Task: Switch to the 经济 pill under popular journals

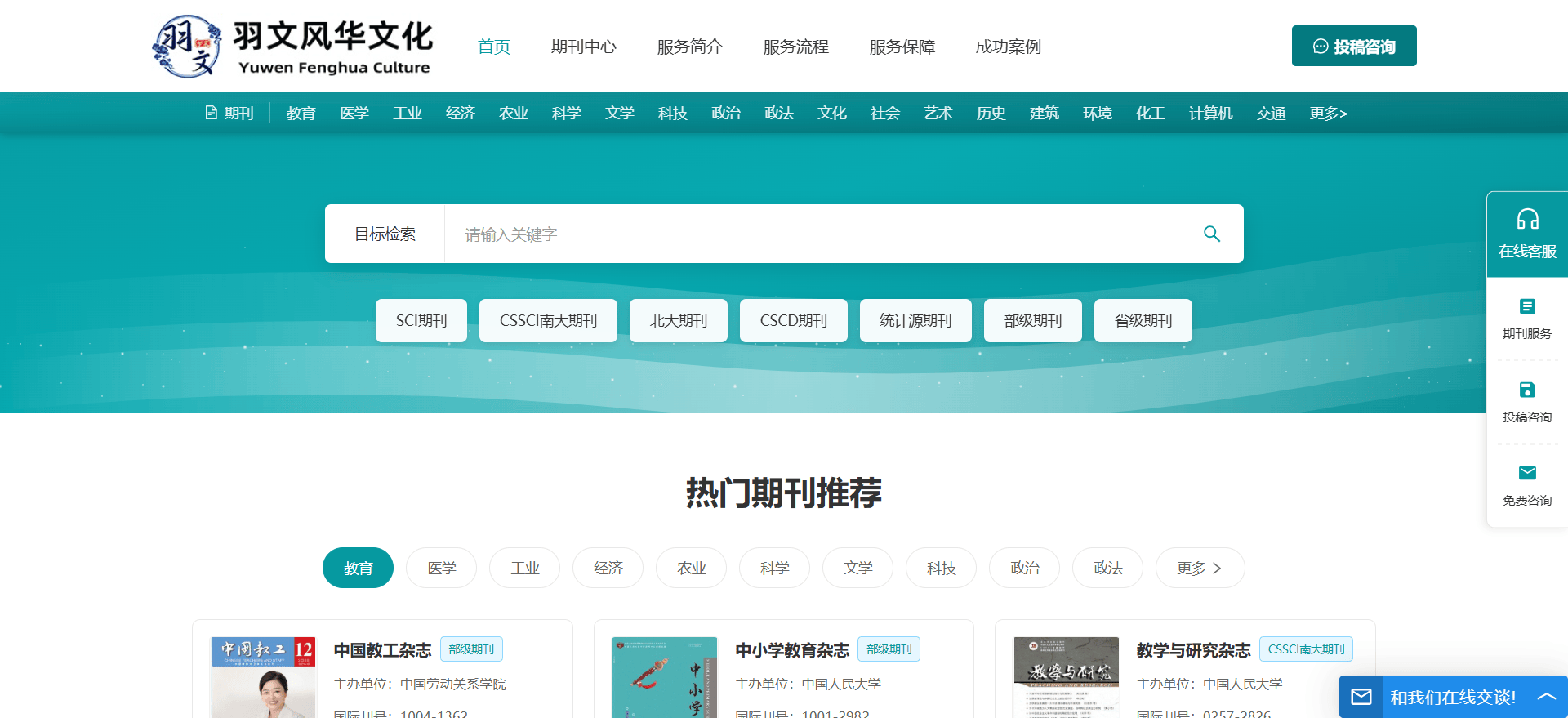Action: click(x=608, y=568)
